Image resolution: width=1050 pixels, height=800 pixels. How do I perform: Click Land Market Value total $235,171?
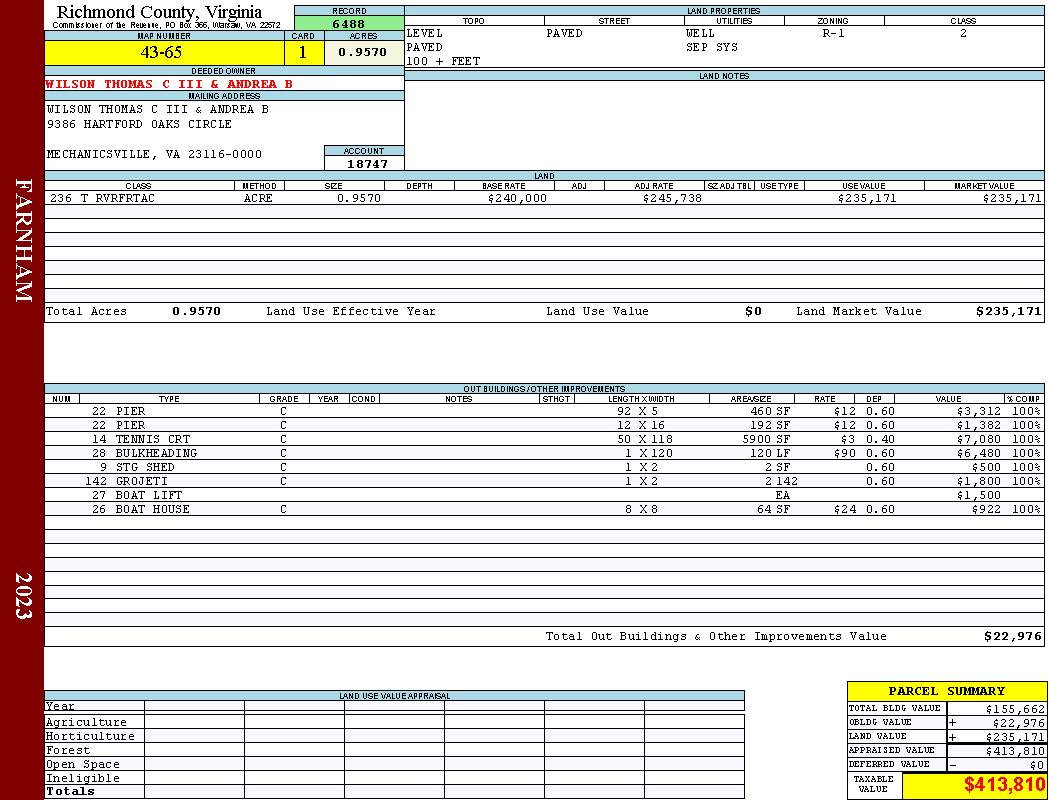(x=1008, y=311)
